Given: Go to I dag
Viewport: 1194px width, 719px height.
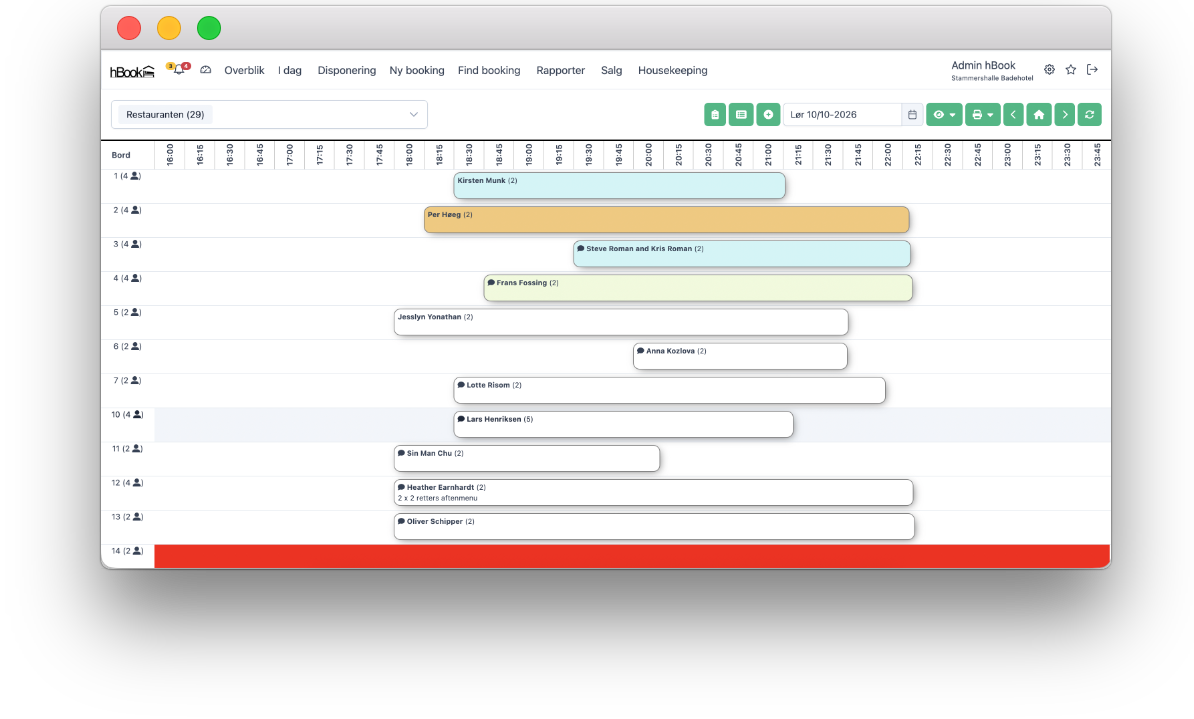Looking at the screenshot, I should point(290,70).
